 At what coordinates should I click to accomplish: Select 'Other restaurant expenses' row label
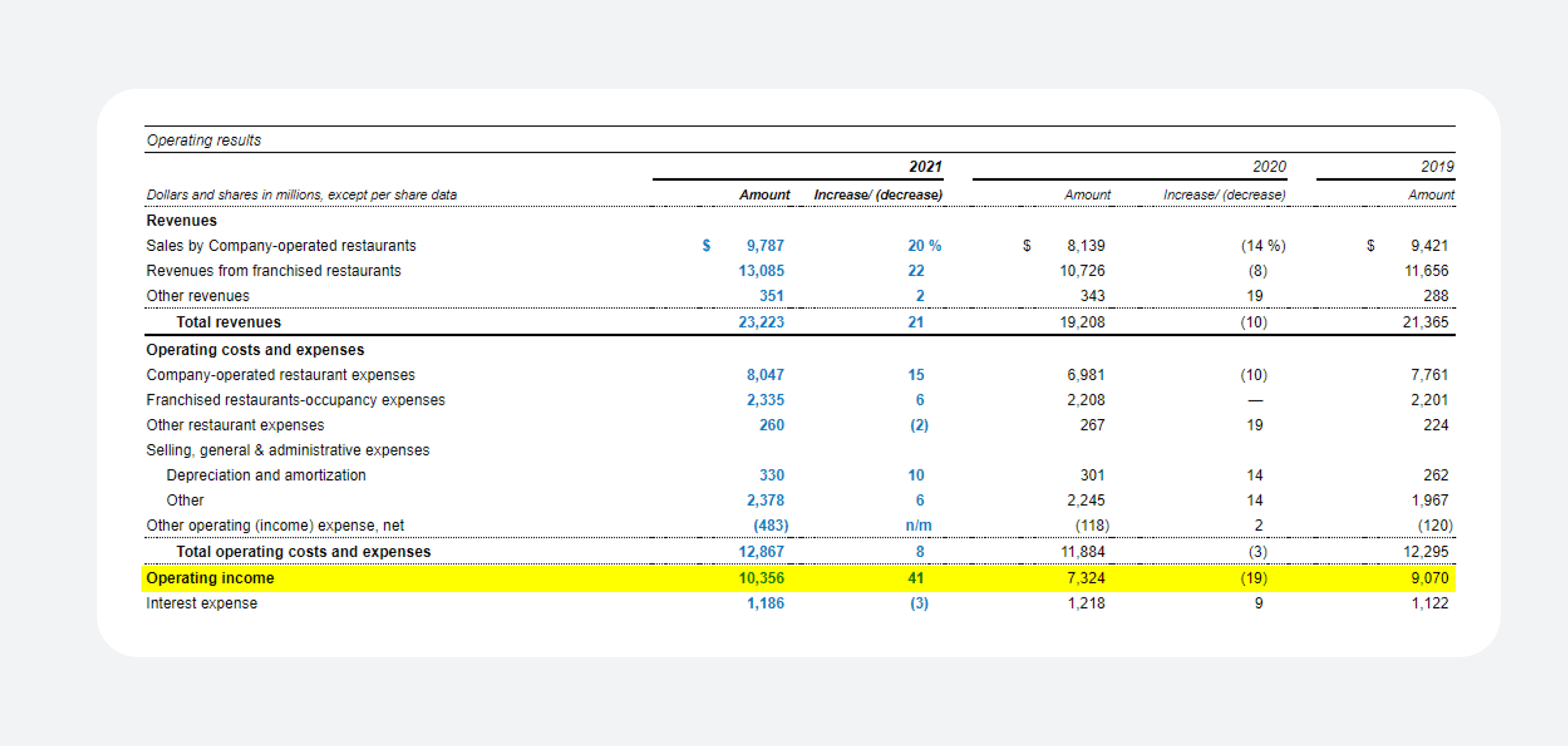click(x=235, y=424)
